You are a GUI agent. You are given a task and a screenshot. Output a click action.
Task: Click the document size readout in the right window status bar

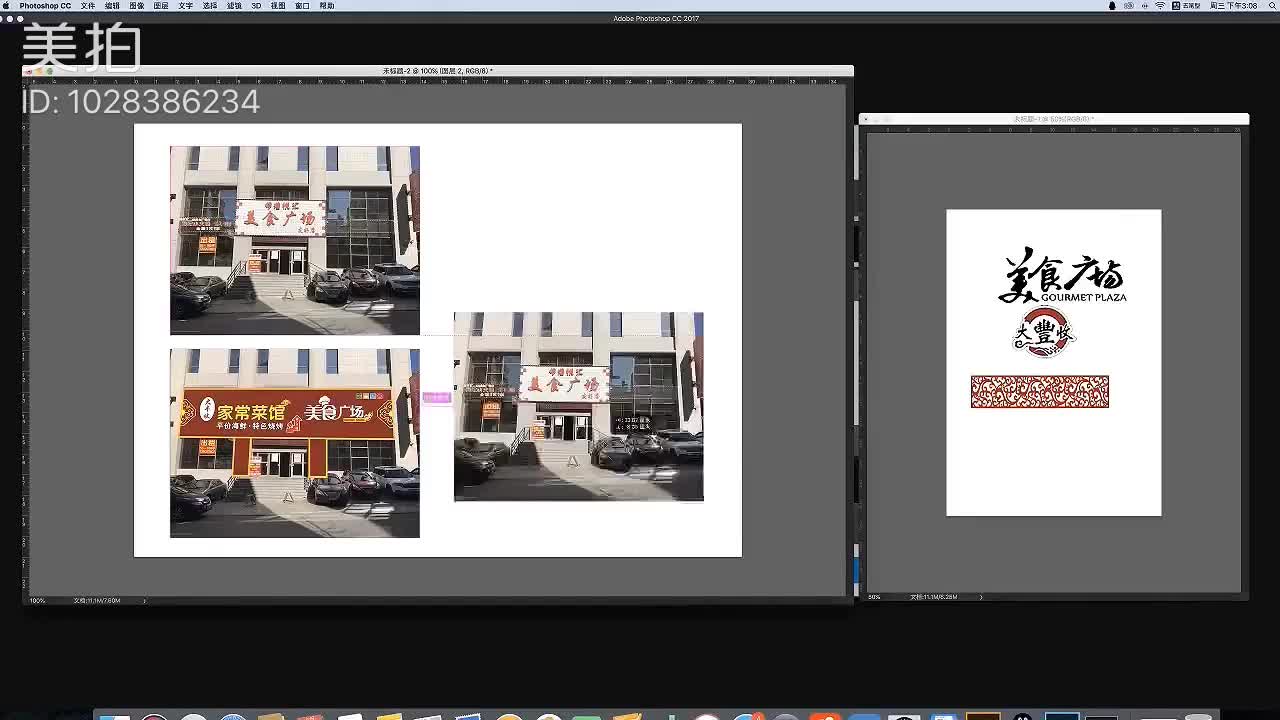point(934,597)
